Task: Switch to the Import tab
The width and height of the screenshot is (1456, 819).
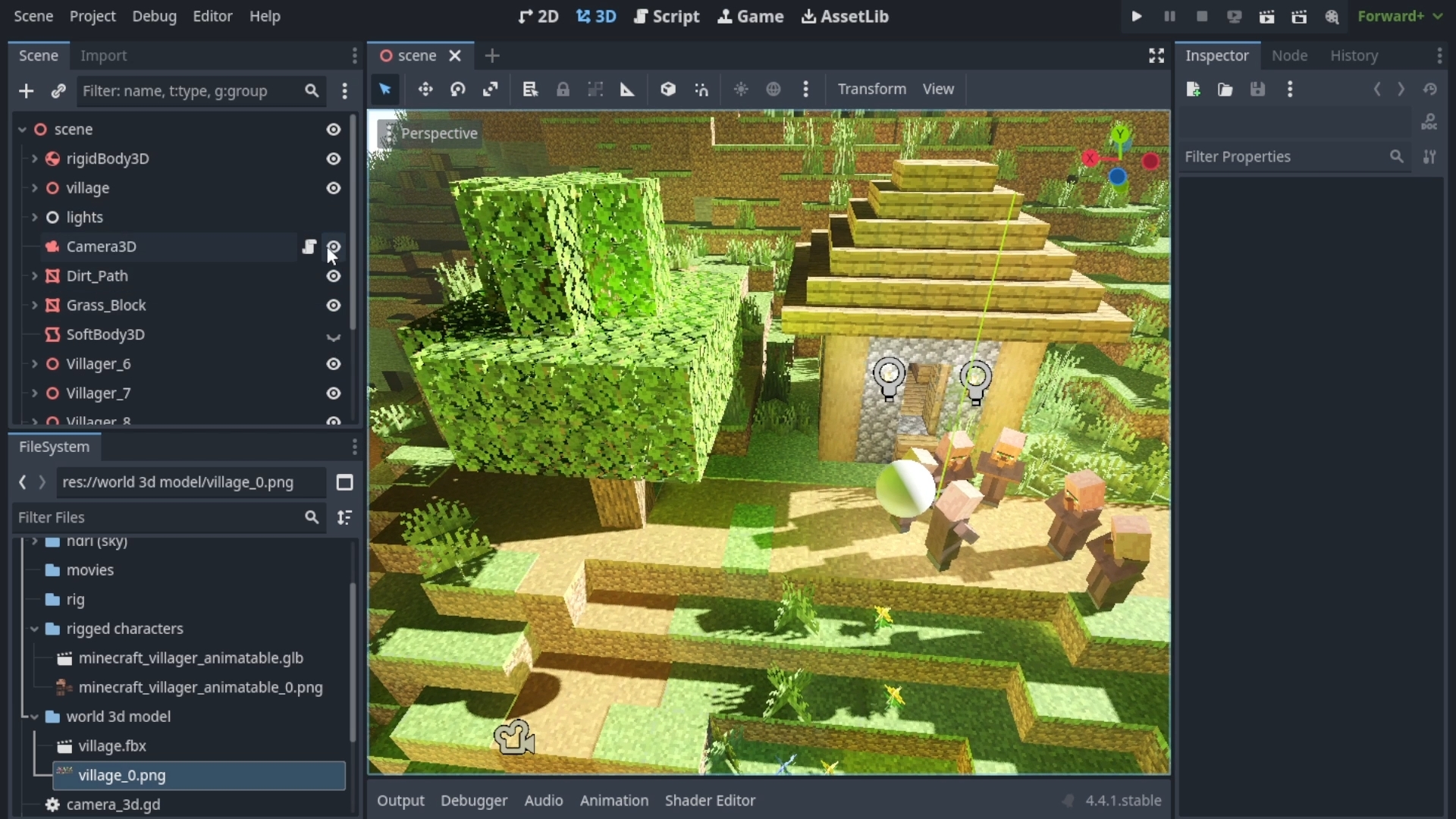Action: pyautogui.click(x=103, y=55)
